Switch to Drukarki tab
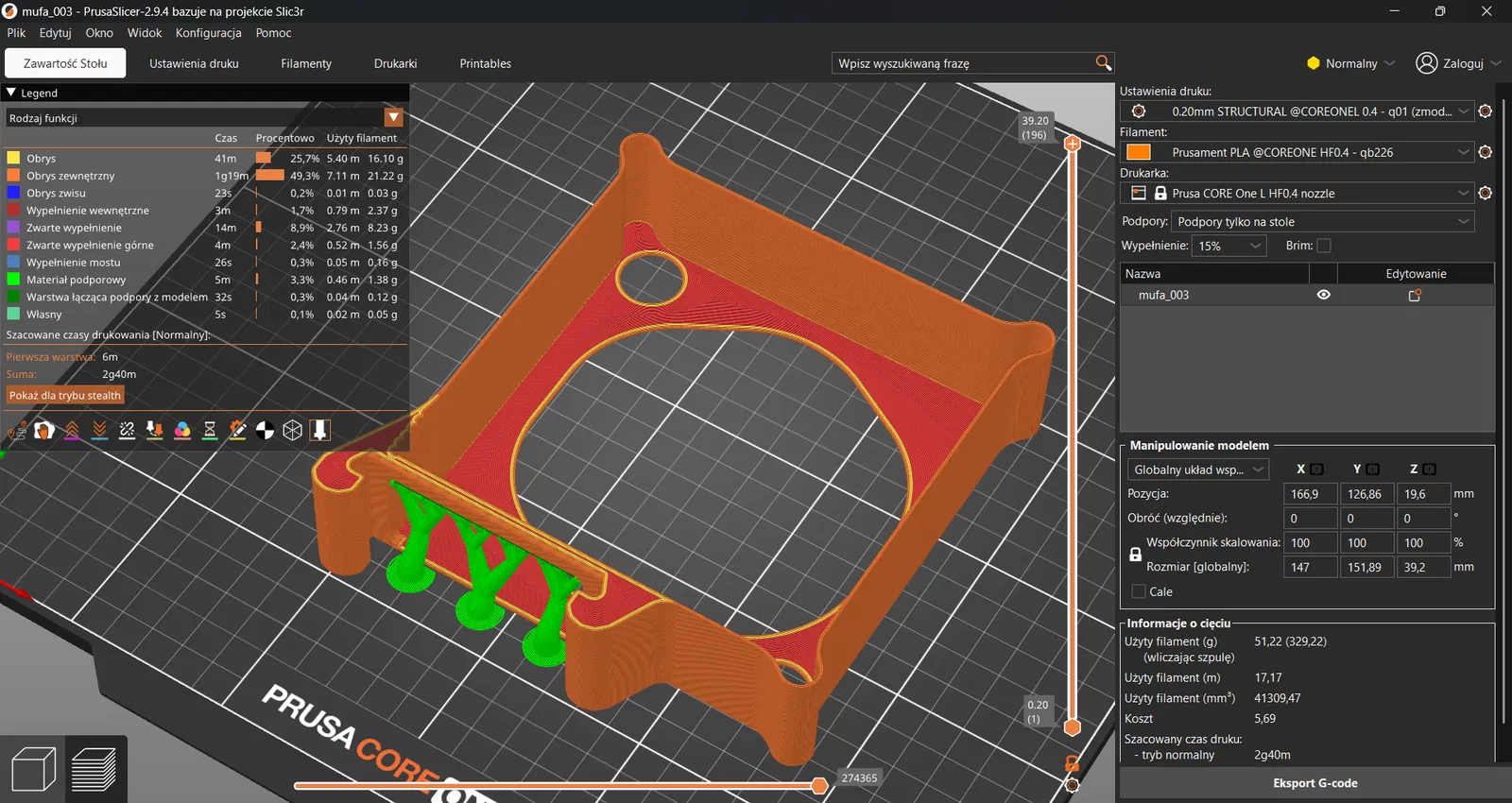1512x803 pixels. point(395,63)
